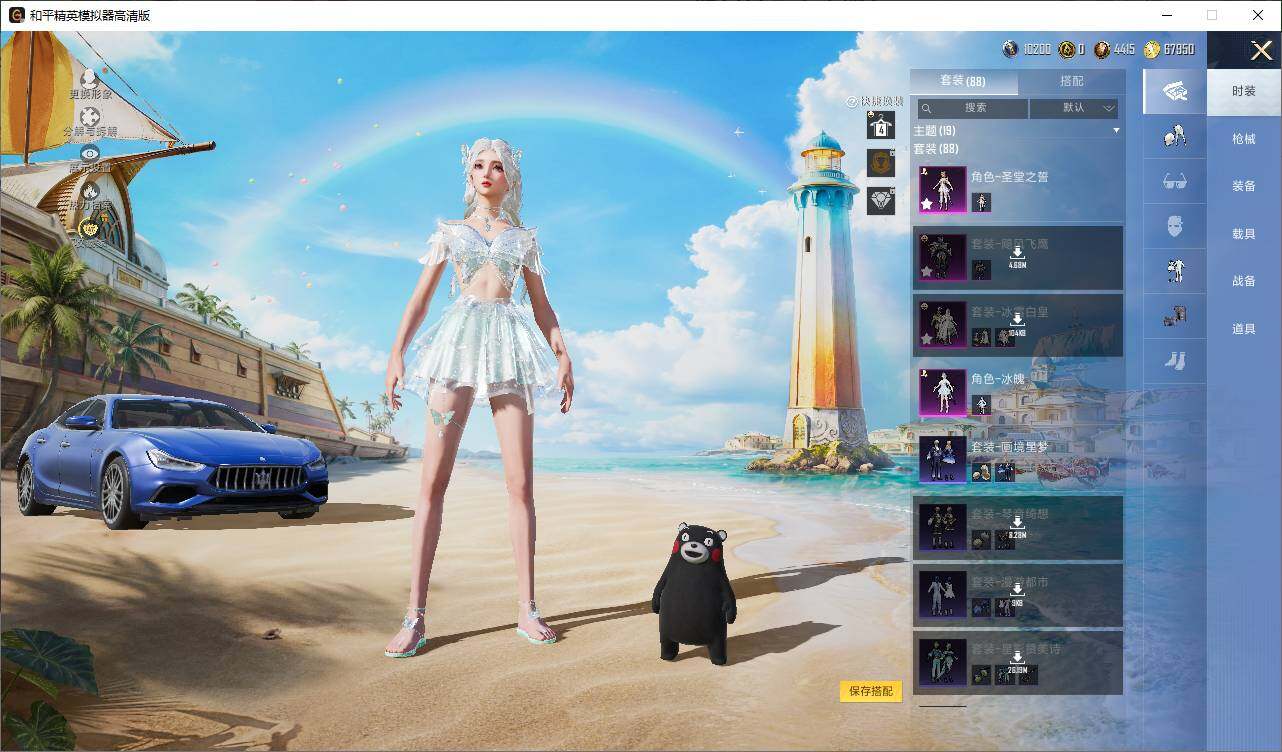The width and height of the screenshot is (1282, 752).
Task: Open the 分解与转赠 puzzle icon
Action: tap(90, 116)
